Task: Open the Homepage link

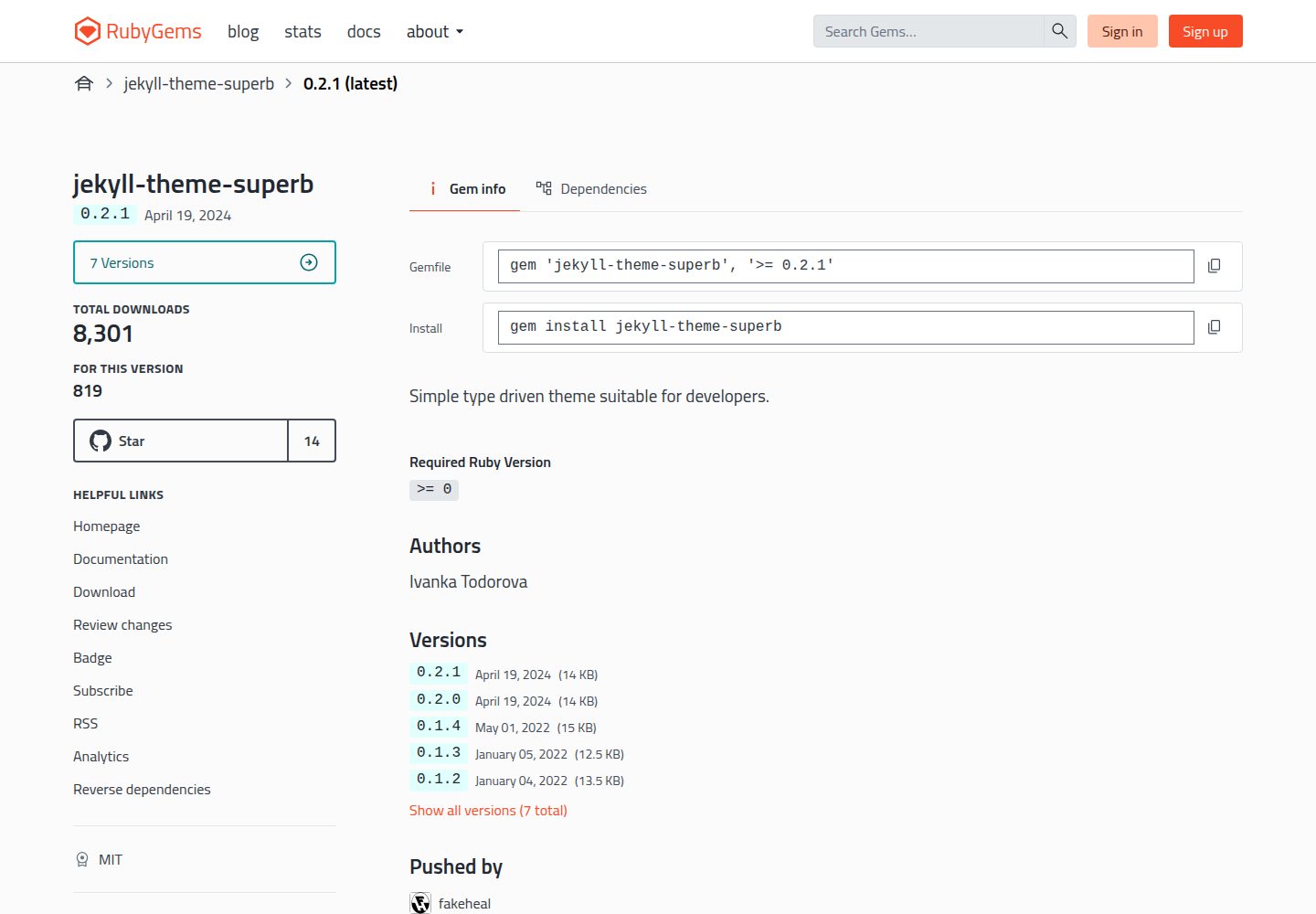Action: pos(107,526)
